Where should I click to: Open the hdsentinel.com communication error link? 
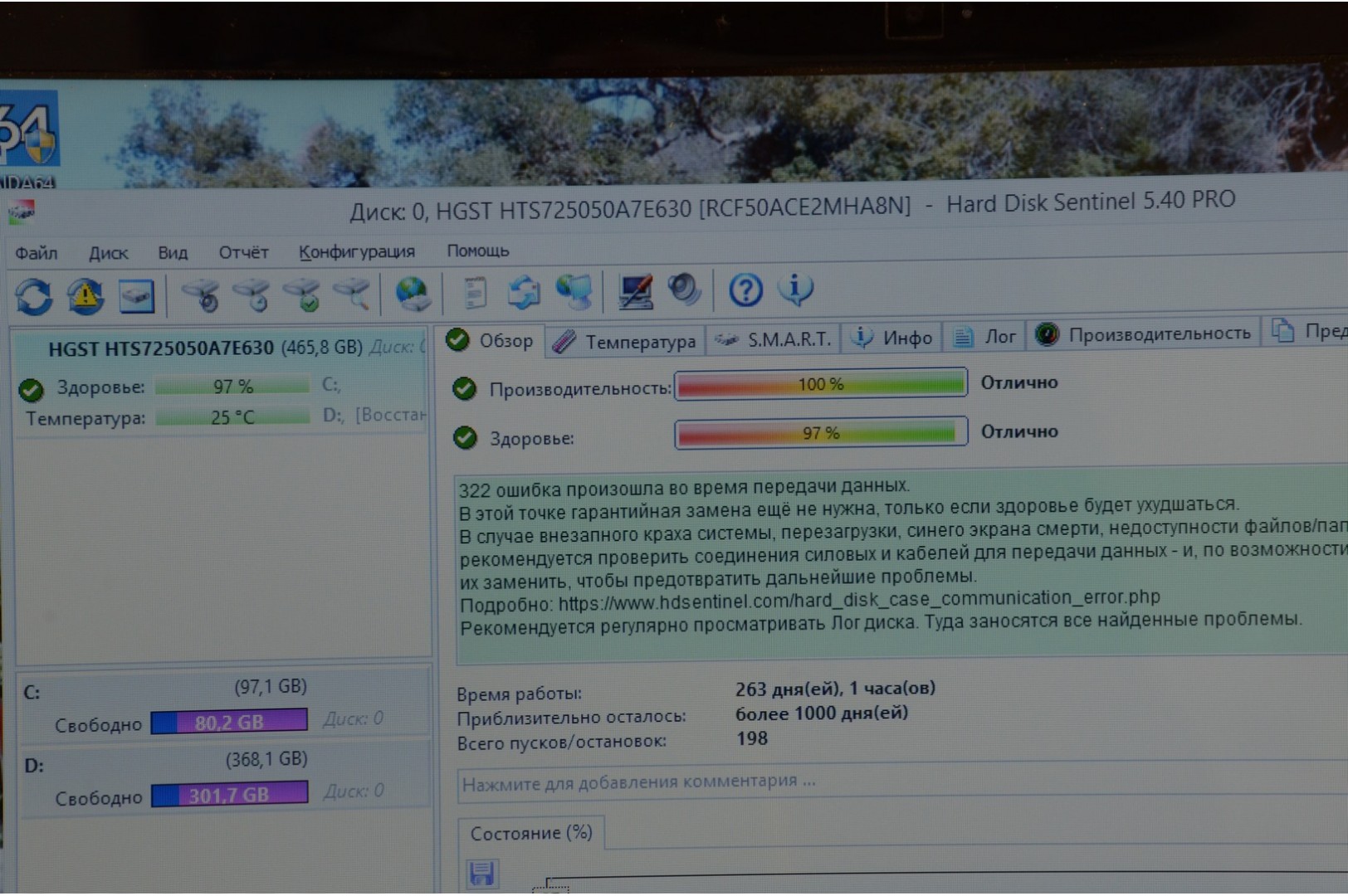coord(858,598)
